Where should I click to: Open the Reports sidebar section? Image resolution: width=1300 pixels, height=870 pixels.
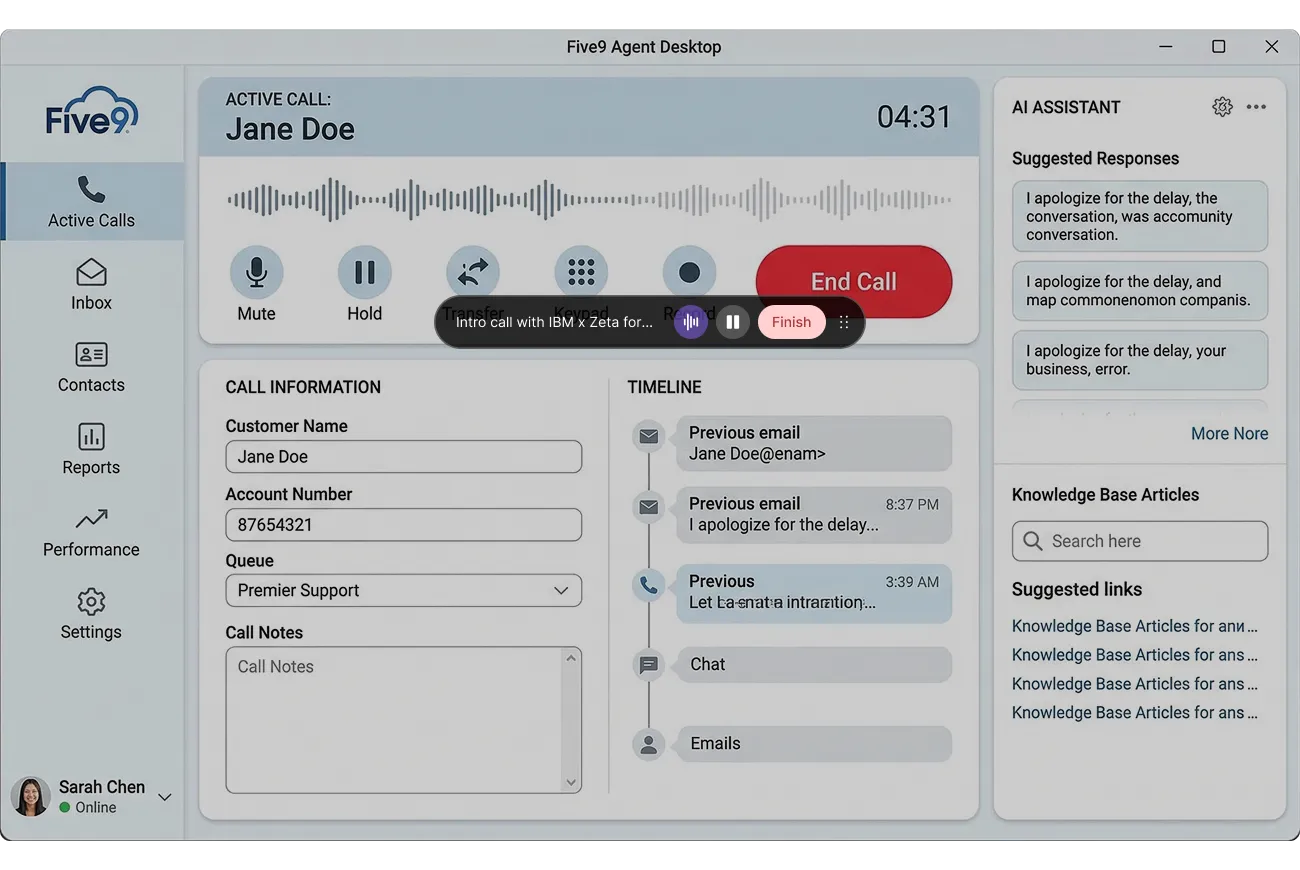click(x=91, y=449)
